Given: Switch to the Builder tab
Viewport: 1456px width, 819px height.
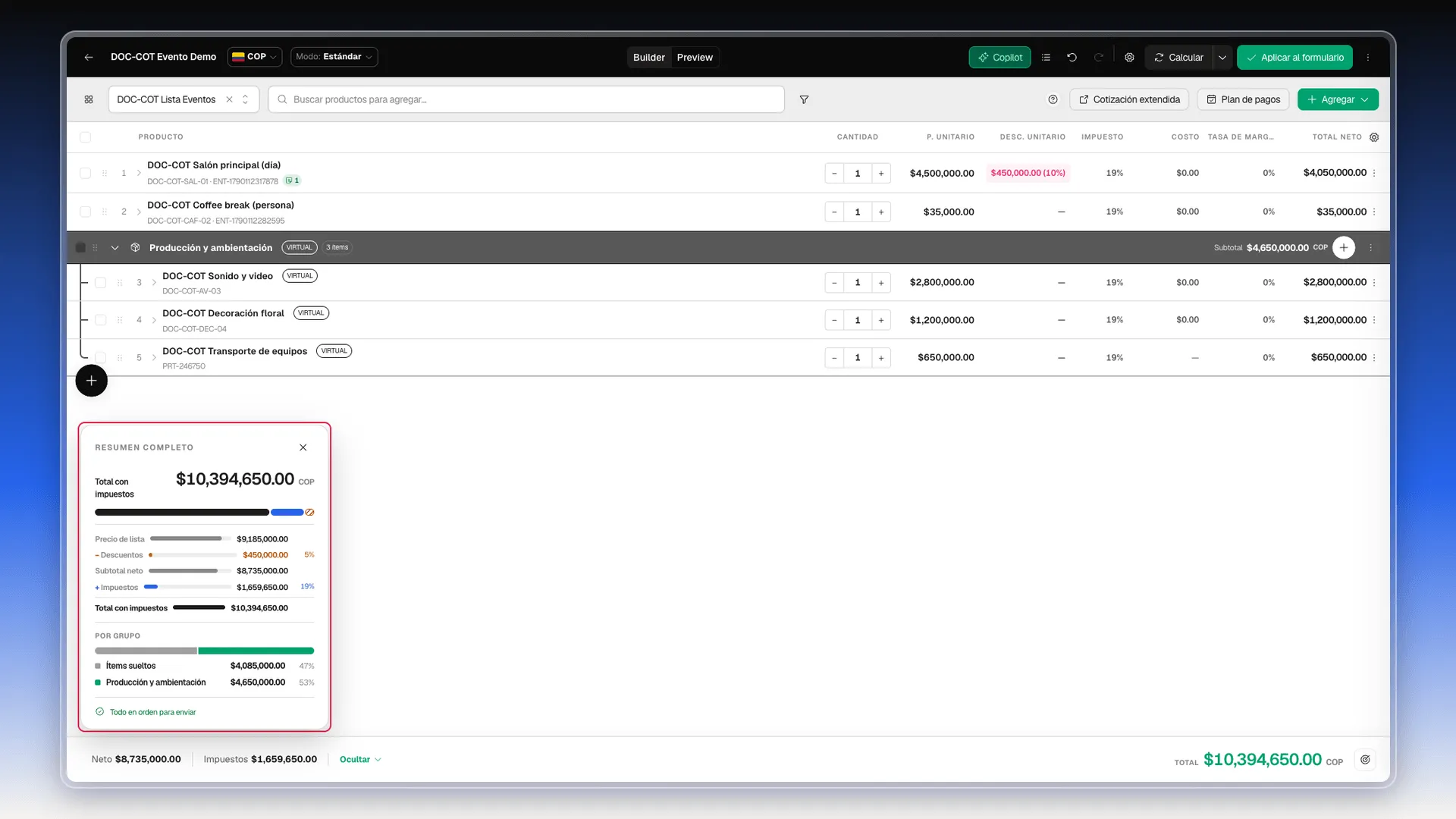Looking at the screenshot, I should point(649,57).
